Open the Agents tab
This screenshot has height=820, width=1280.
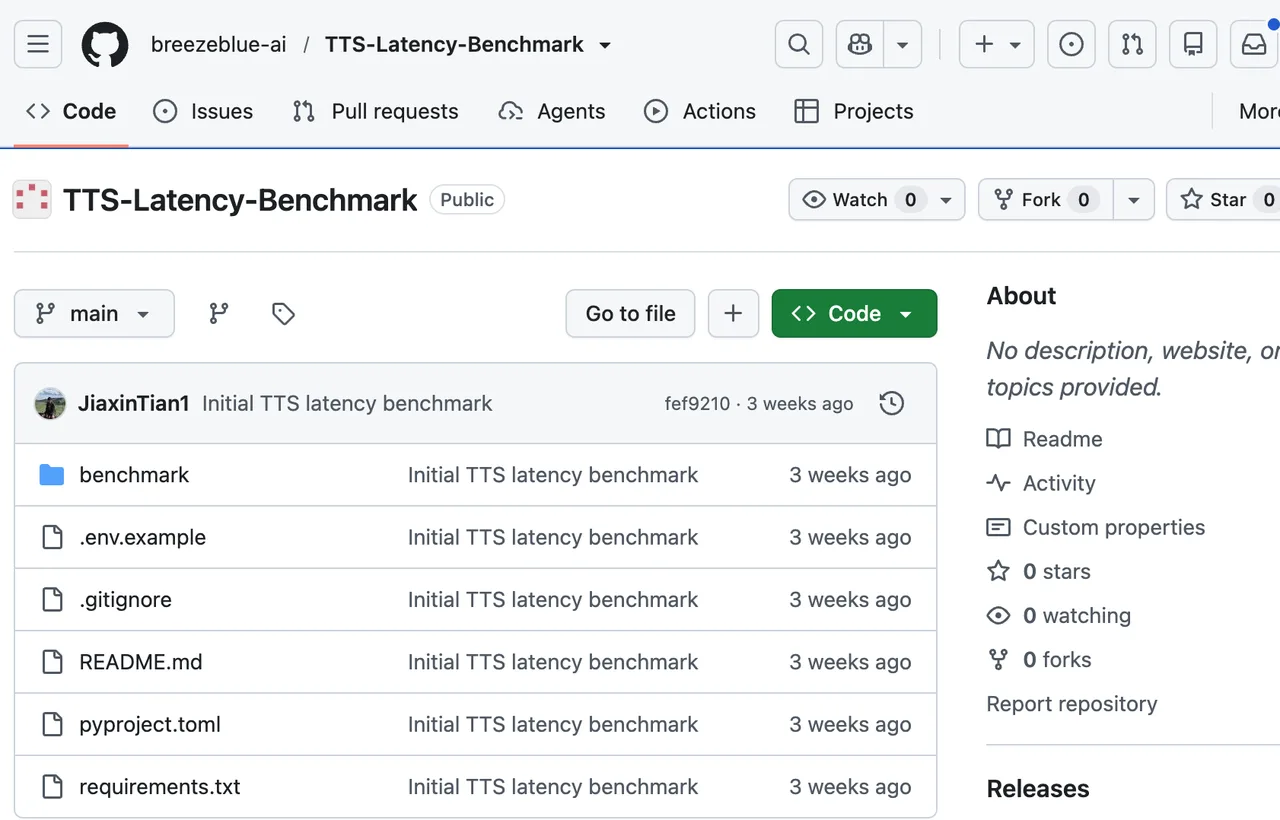[x=552, y=112]
